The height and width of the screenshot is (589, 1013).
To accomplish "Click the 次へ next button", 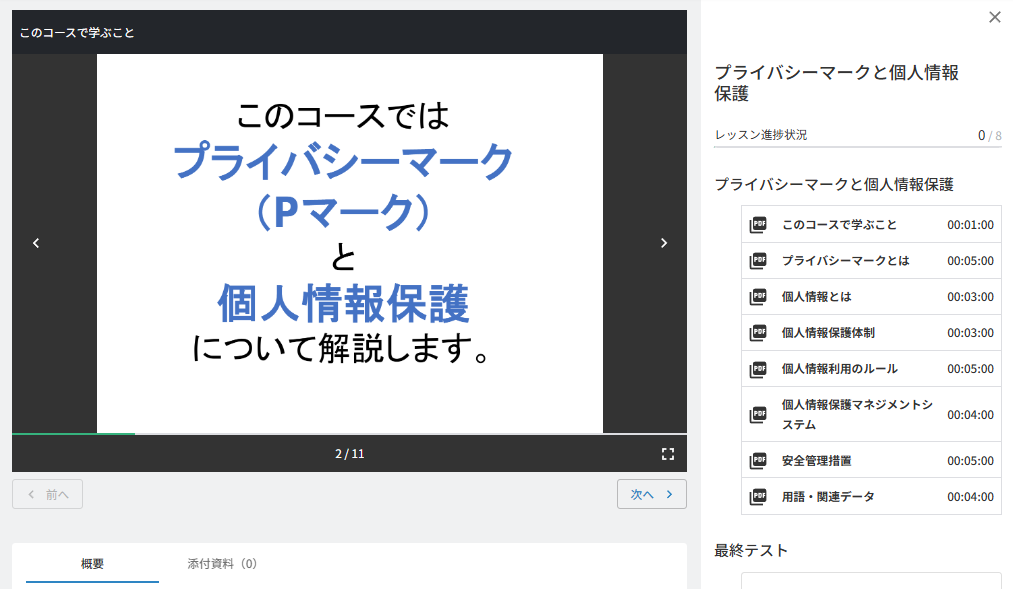I will tap(652, 494).
